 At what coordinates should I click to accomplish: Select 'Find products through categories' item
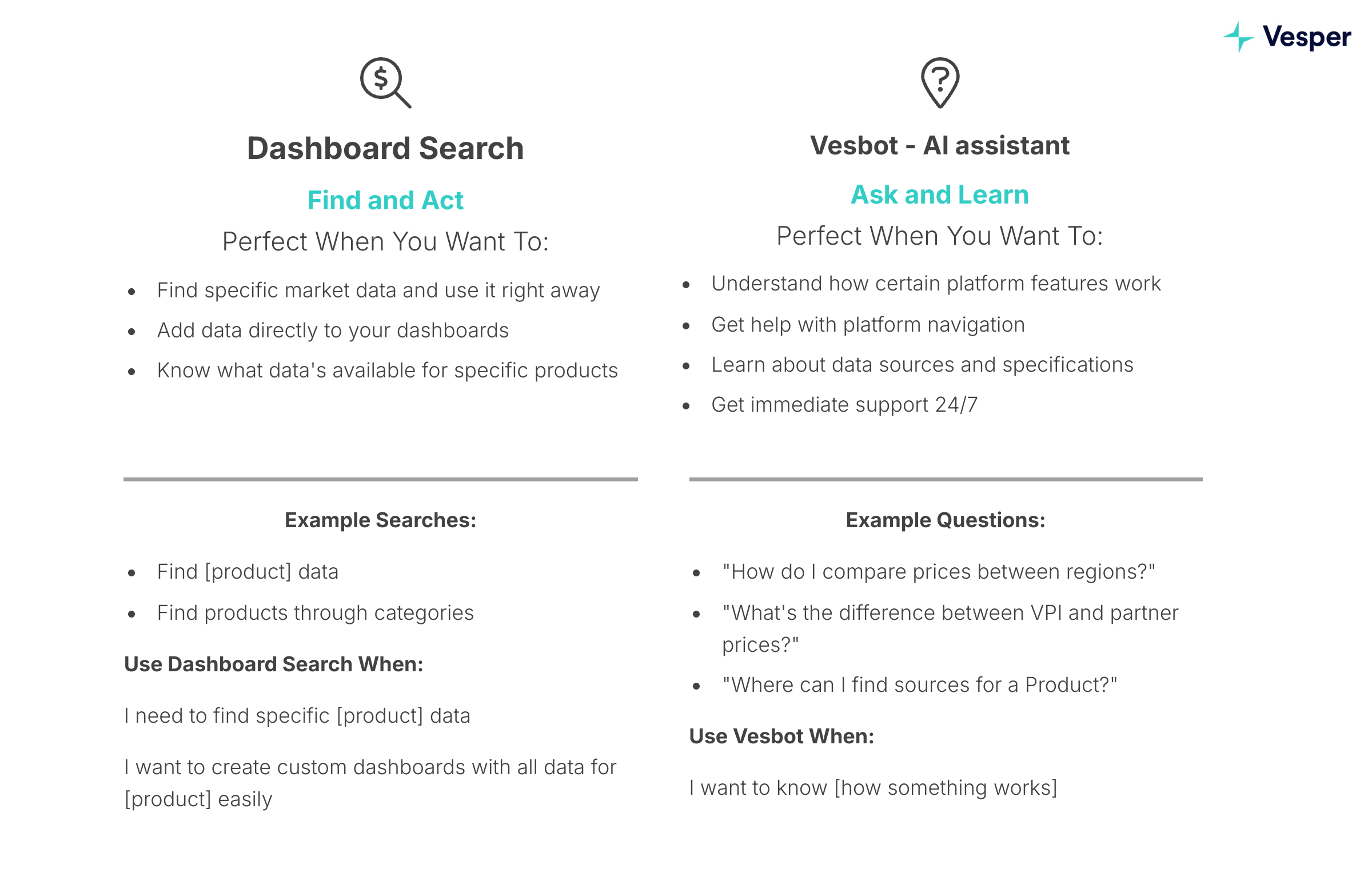tap(316, 613)
